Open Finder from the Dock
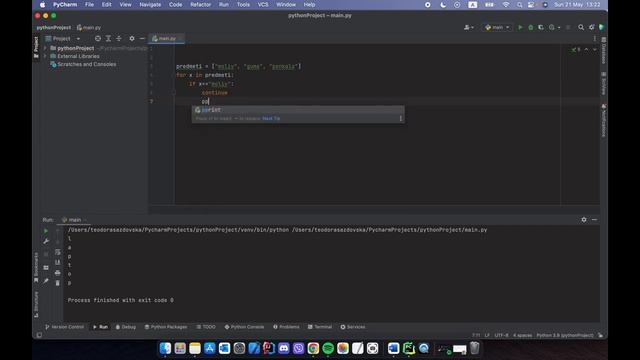This screenshot has width=640, height=360. tap(165, 348)
